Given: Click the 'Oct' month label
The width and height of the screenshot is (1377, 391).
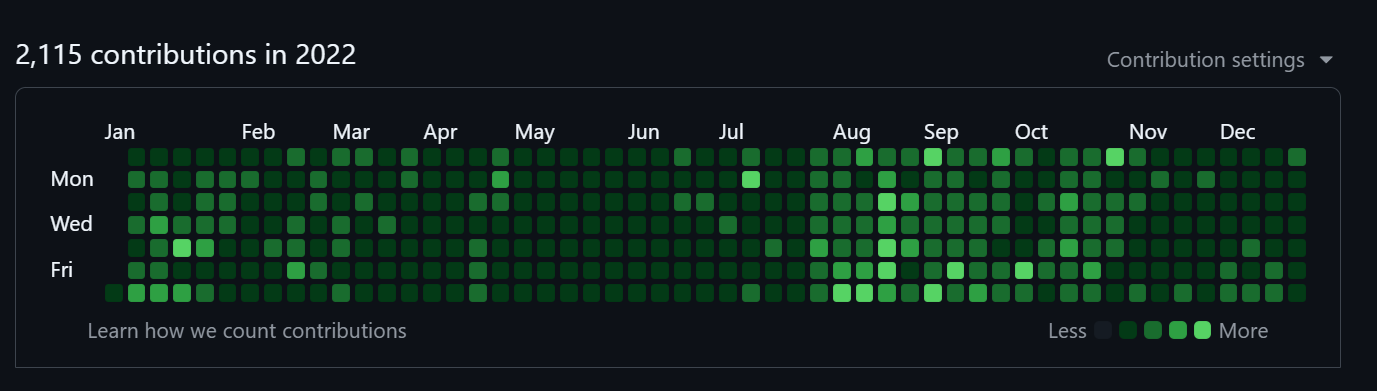Looking at the screenshot, I should pos(1031,132).
